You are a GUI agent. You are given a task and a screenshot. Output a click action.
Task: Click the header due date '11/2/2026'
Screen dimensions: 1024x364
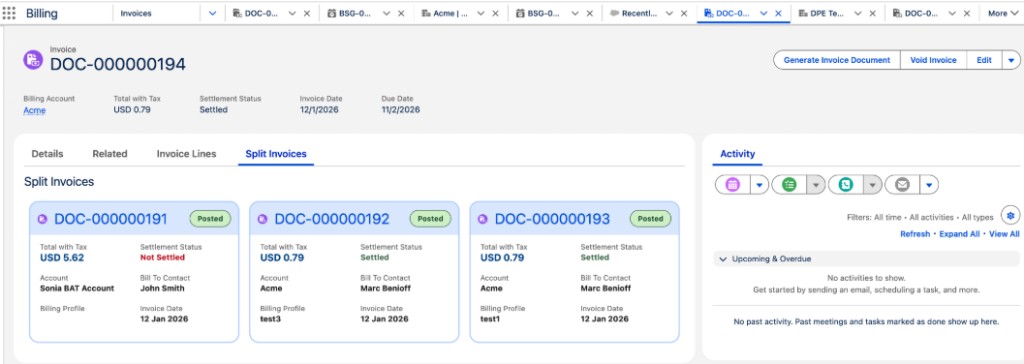coord(400,110)
